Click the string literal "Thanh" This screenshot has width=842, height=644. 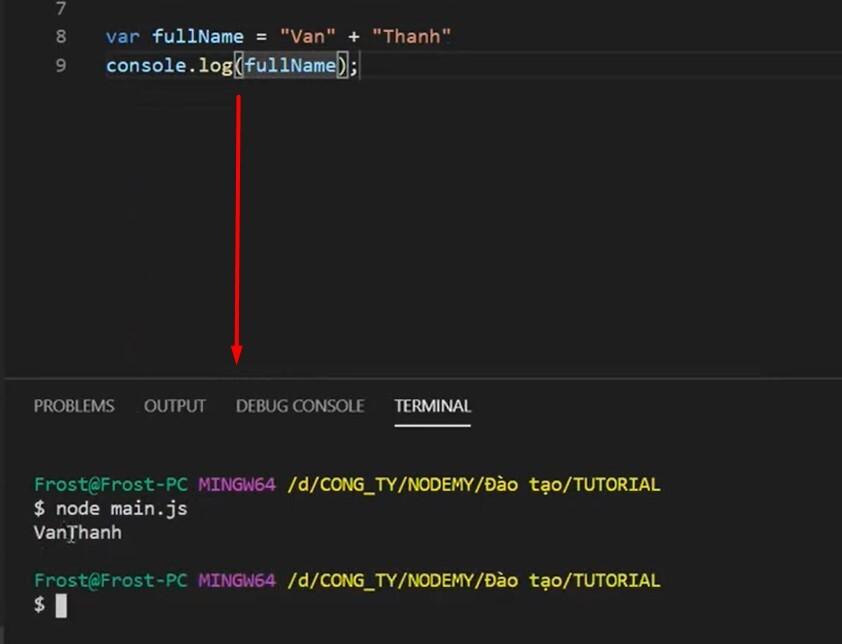413,36
